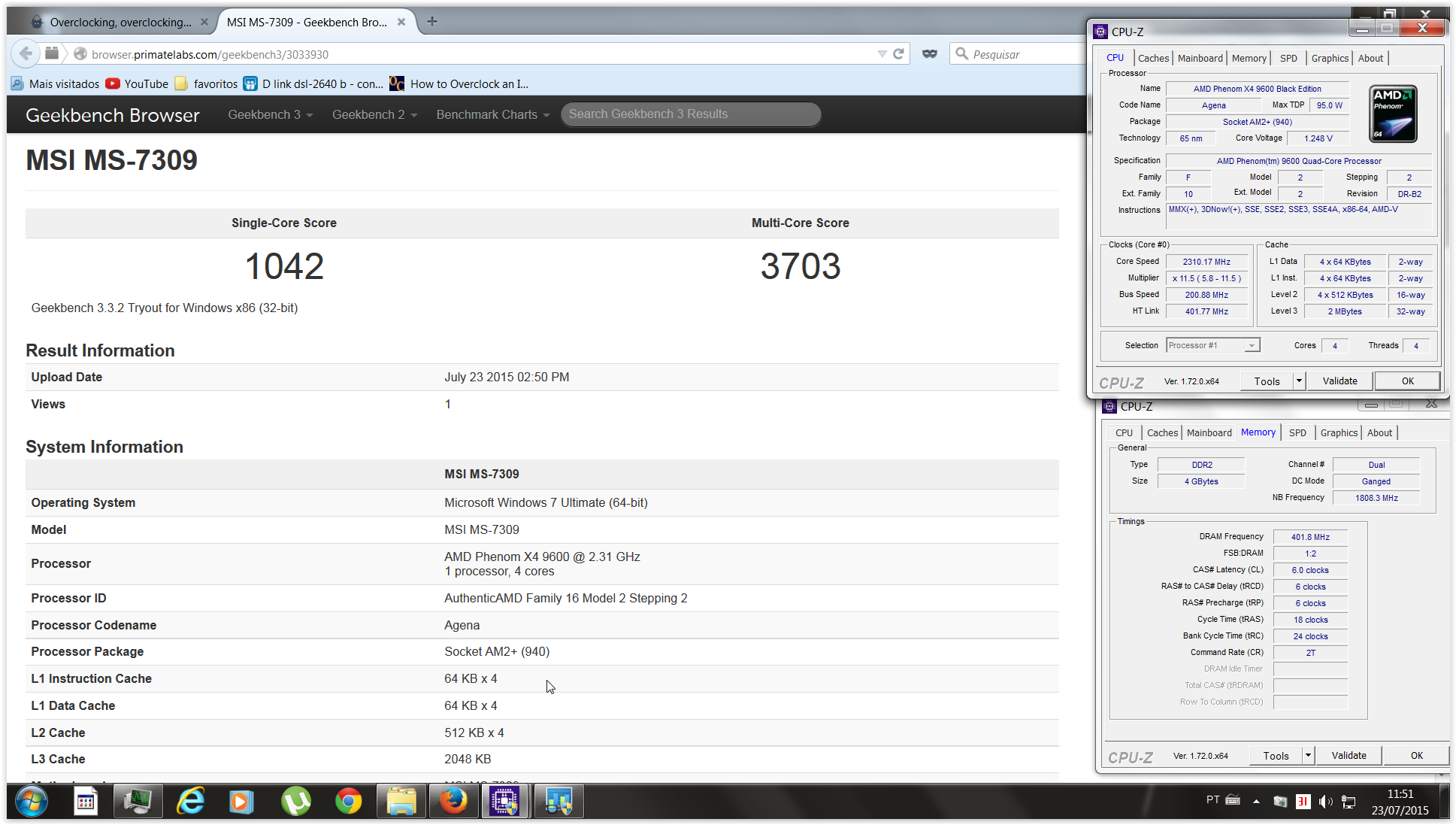Click Tools button in top CPU-Z window
1456x825 pixels.
(1267, 381)
